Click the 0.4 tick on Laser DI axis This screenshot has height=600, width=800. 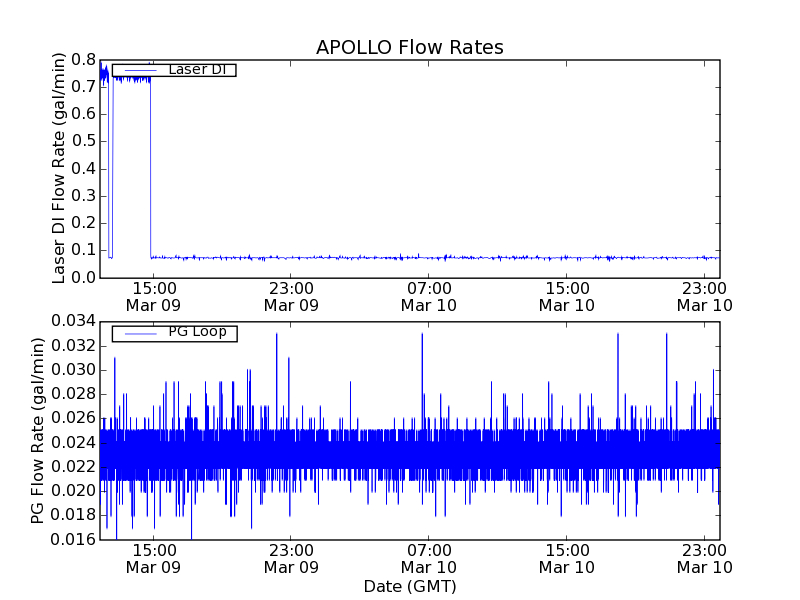[82, 168]
